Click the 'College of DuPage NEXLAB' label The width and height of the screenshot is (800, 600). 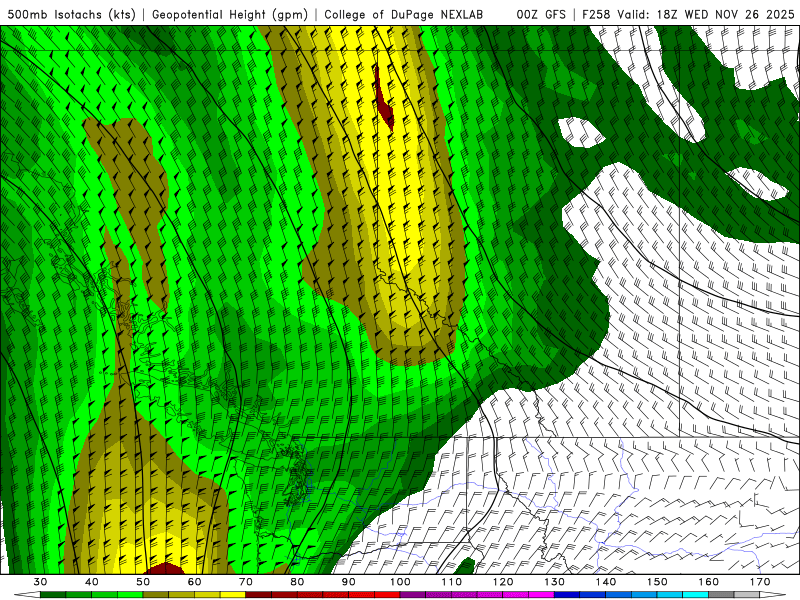click(404, 15)
